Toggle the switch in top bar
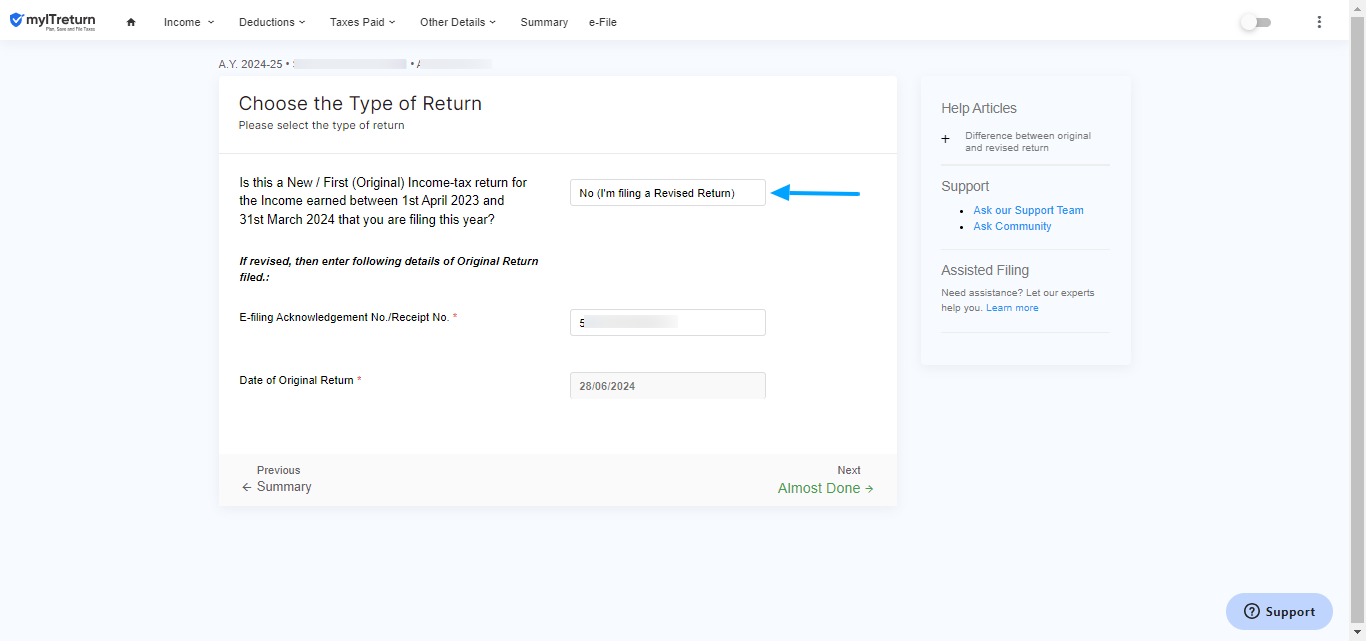1366x641 pixels. tap(1255, 22)
